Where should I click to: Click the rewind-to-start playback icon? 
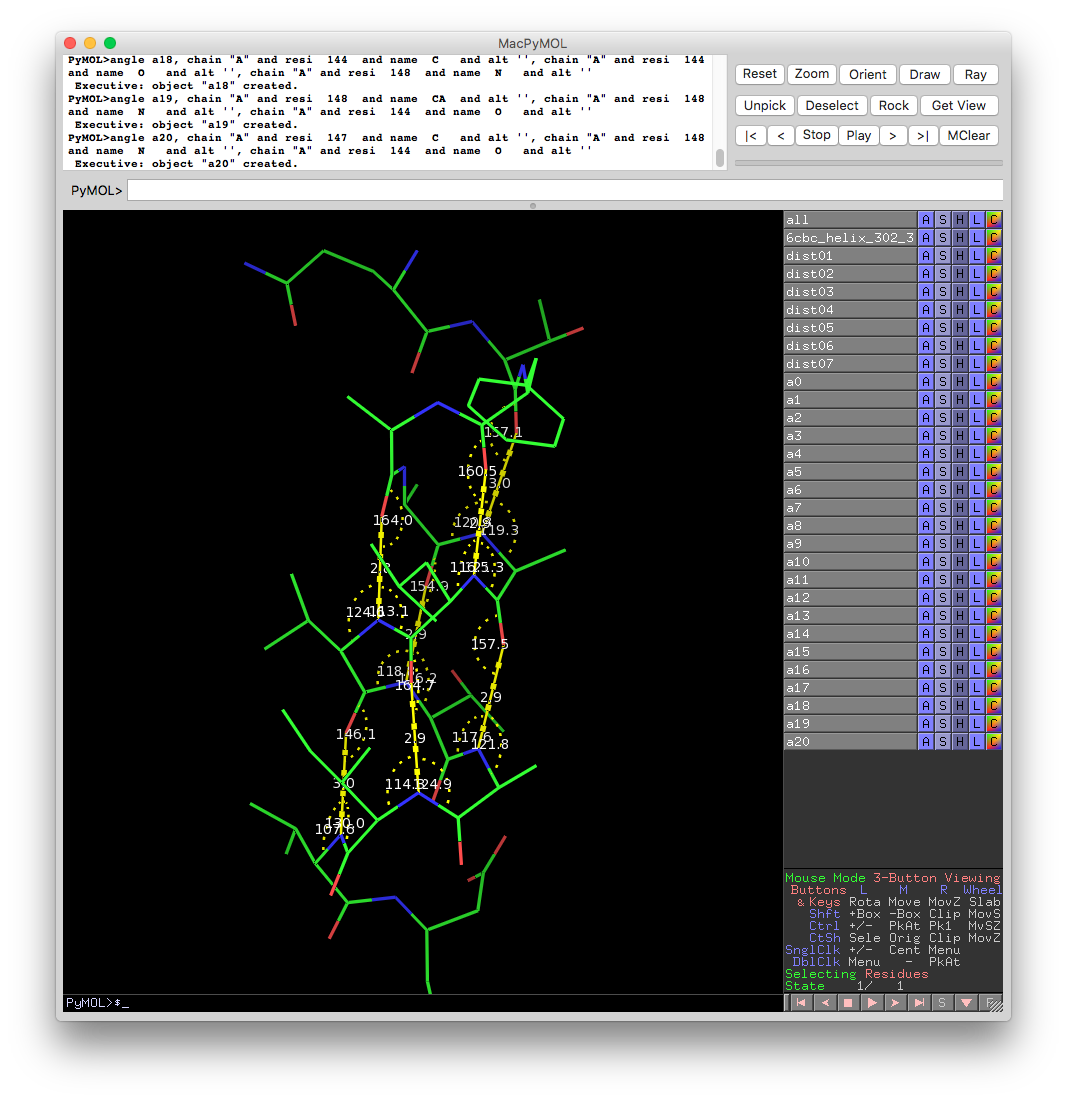(x=800, y=1002)
